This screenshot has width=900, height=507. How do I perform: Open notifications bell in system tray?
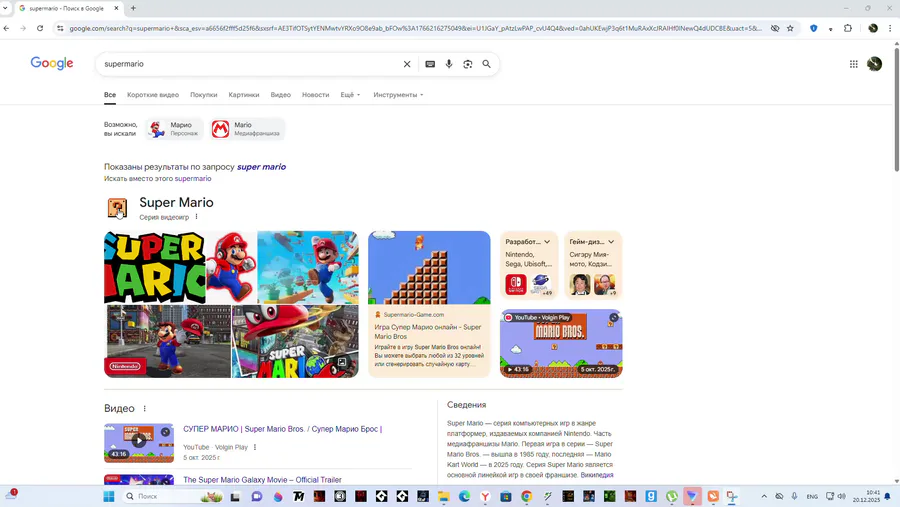click(887, 496)
